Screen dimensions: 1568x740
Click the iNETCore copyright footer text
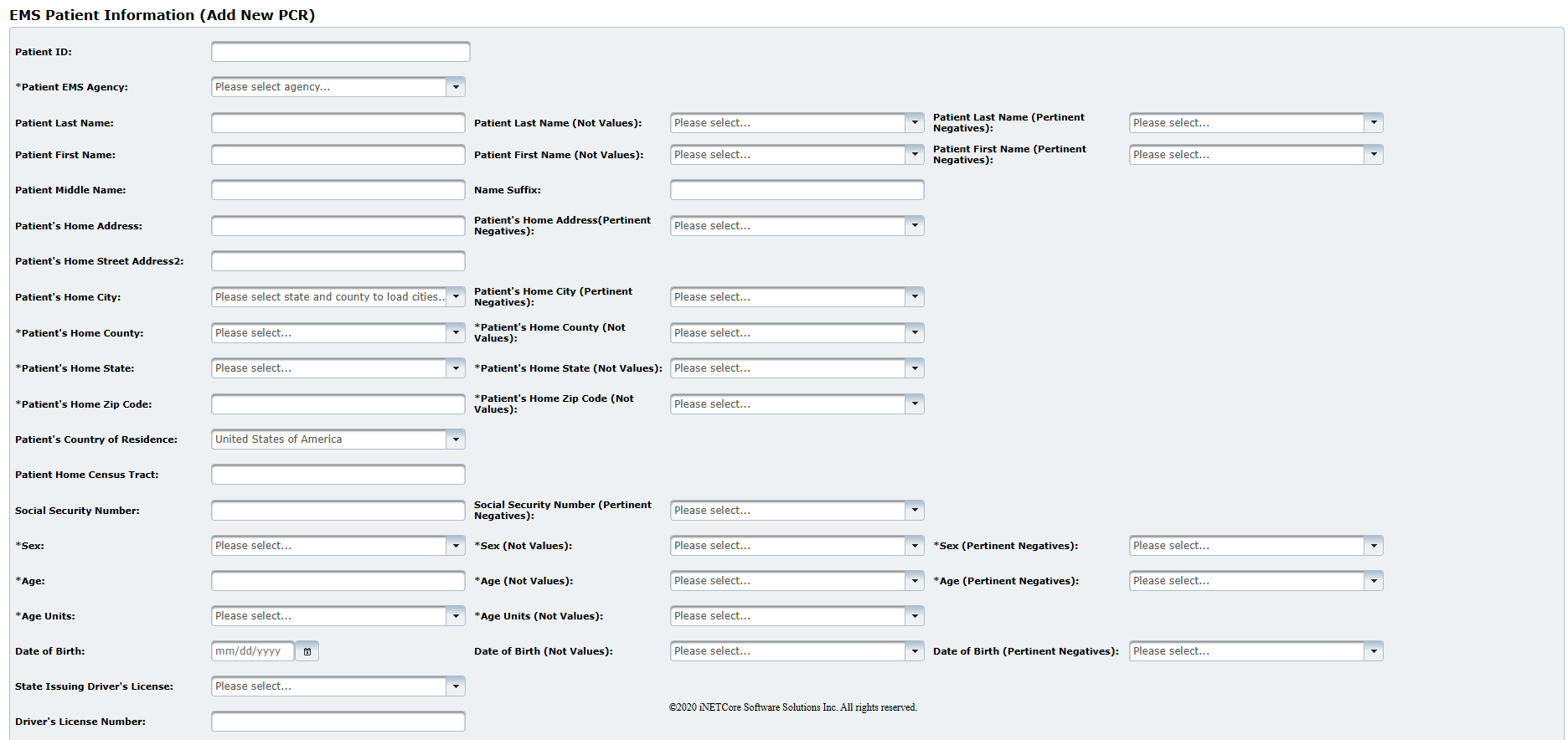pos(793,707)
